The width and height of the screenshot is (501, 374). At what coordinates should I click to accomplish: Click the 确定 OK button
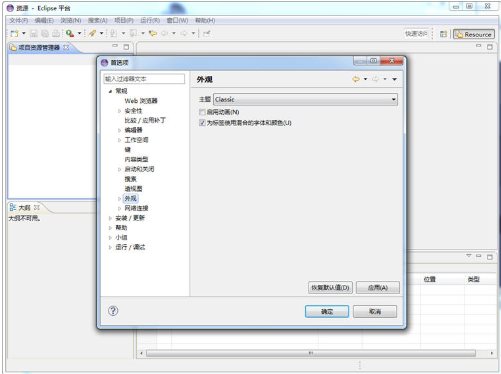click(327, 312)
